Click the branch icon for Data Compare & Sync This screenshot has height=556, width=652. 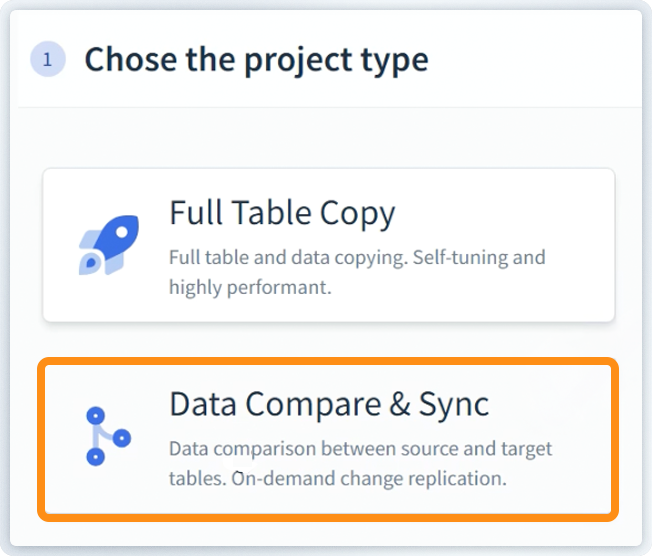coord(107,436)
